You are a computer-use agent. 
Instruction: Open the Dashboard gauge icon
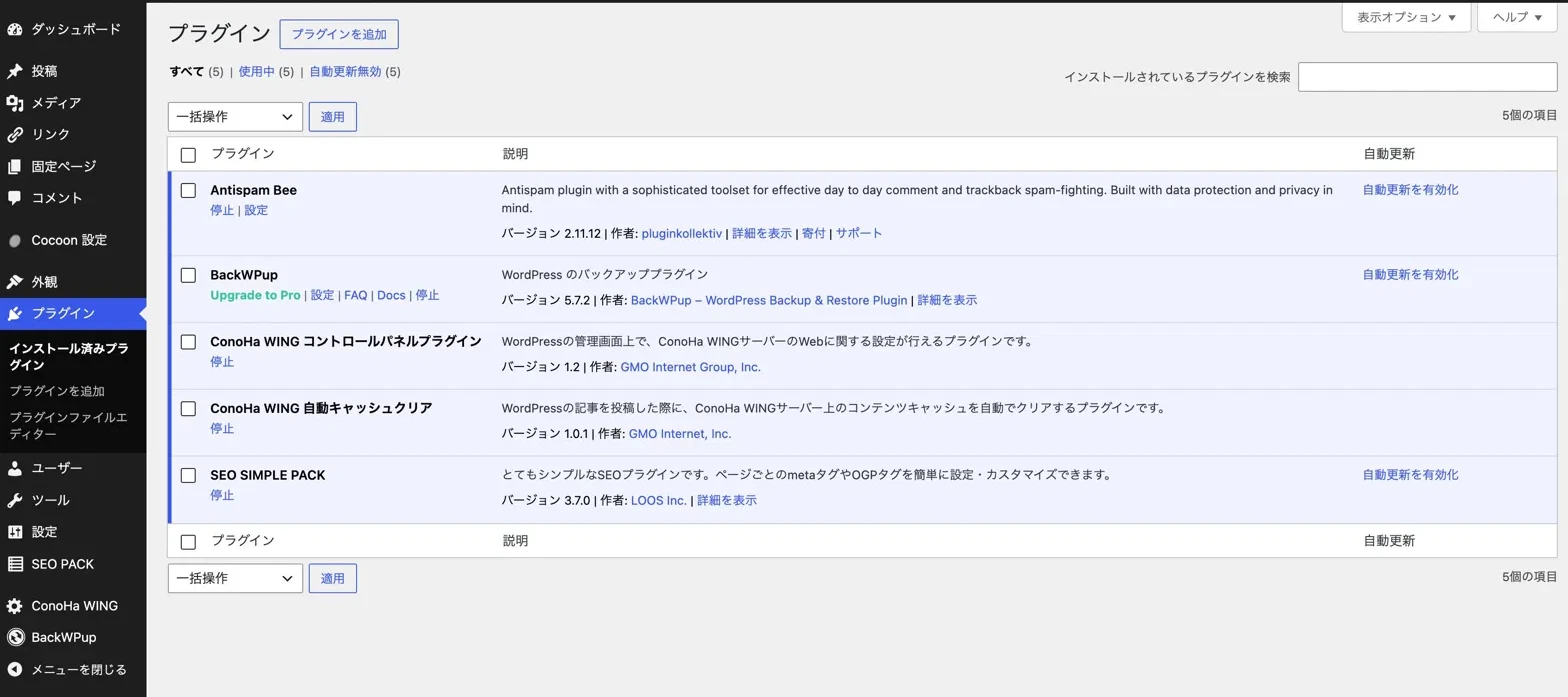(15, 29)
